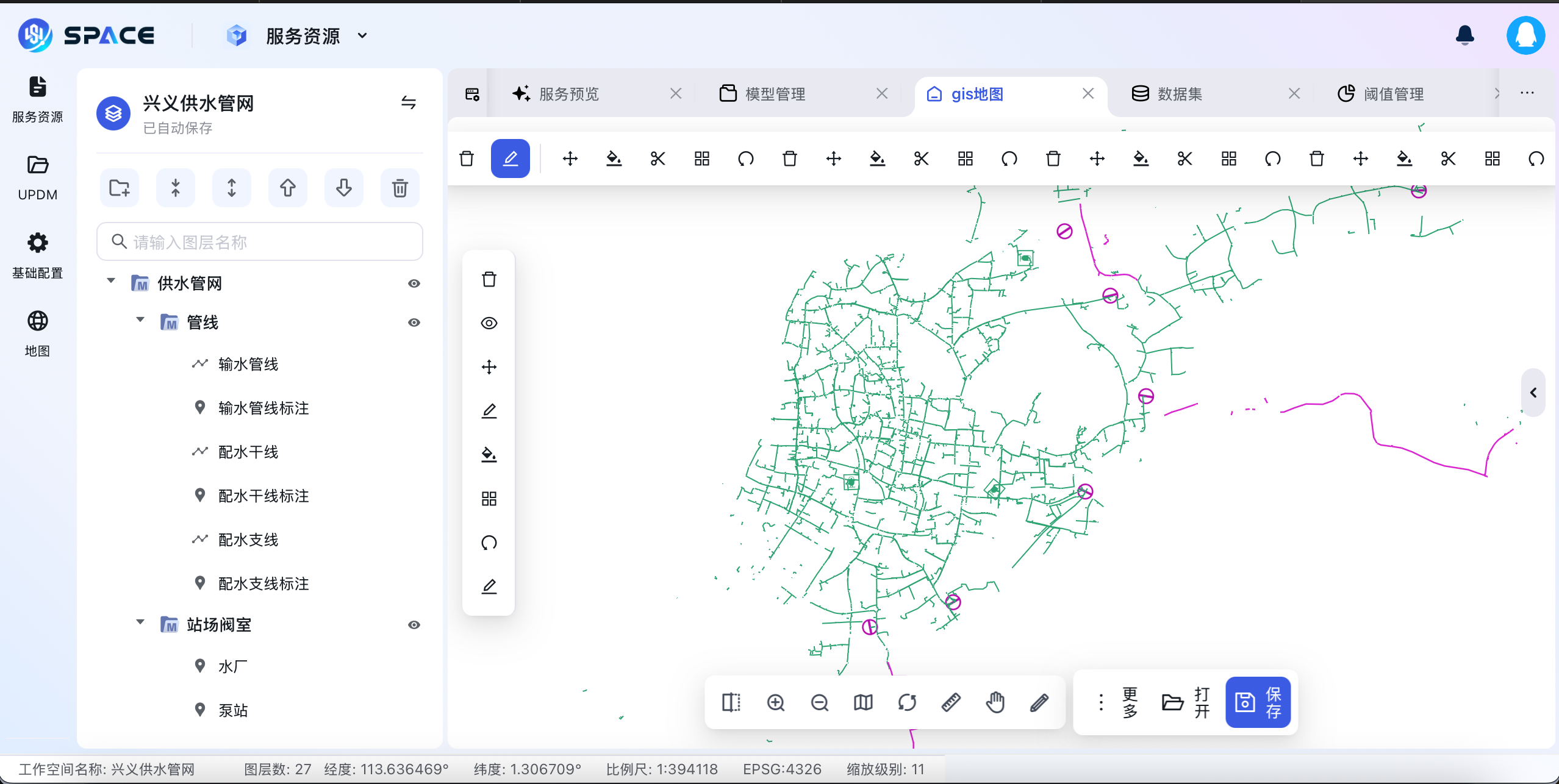
Task: Switch to the 模型管理 tab
Action: 775,94
